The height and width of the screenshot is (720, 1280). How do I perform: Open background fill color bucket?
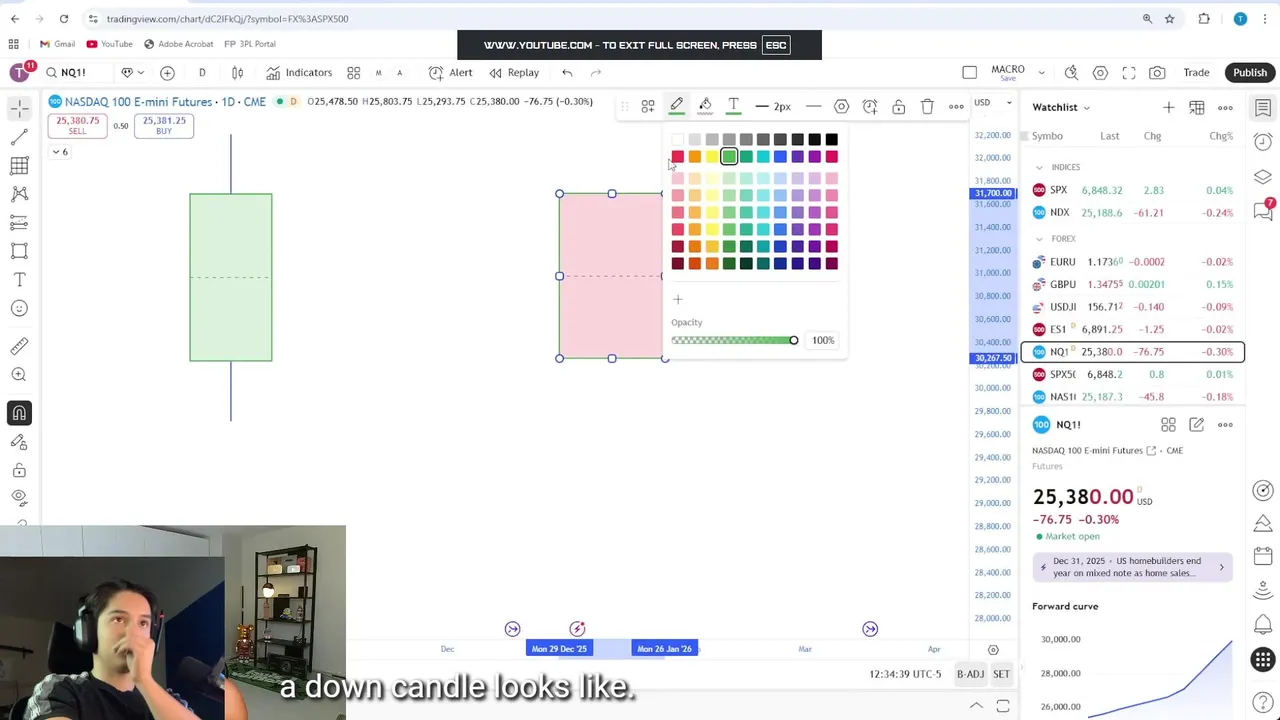pyautogui.click(x=705, y=106)
